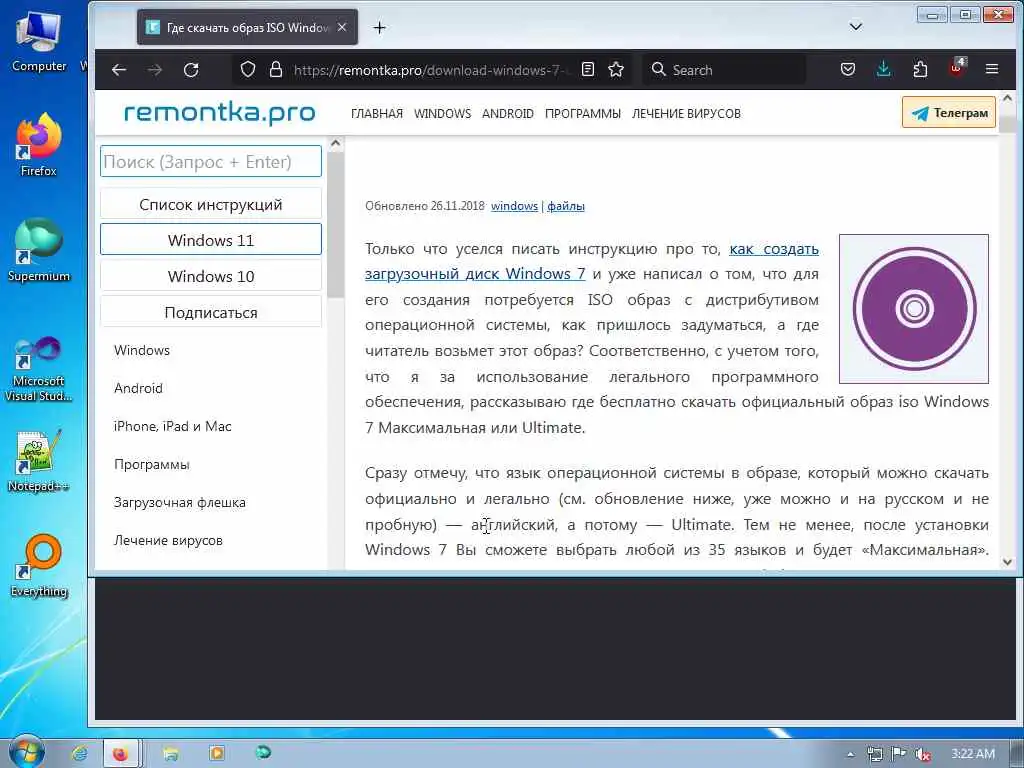1024x768 pixels.
Task: Click the purple disc article image
Action: tap(914, 308)
